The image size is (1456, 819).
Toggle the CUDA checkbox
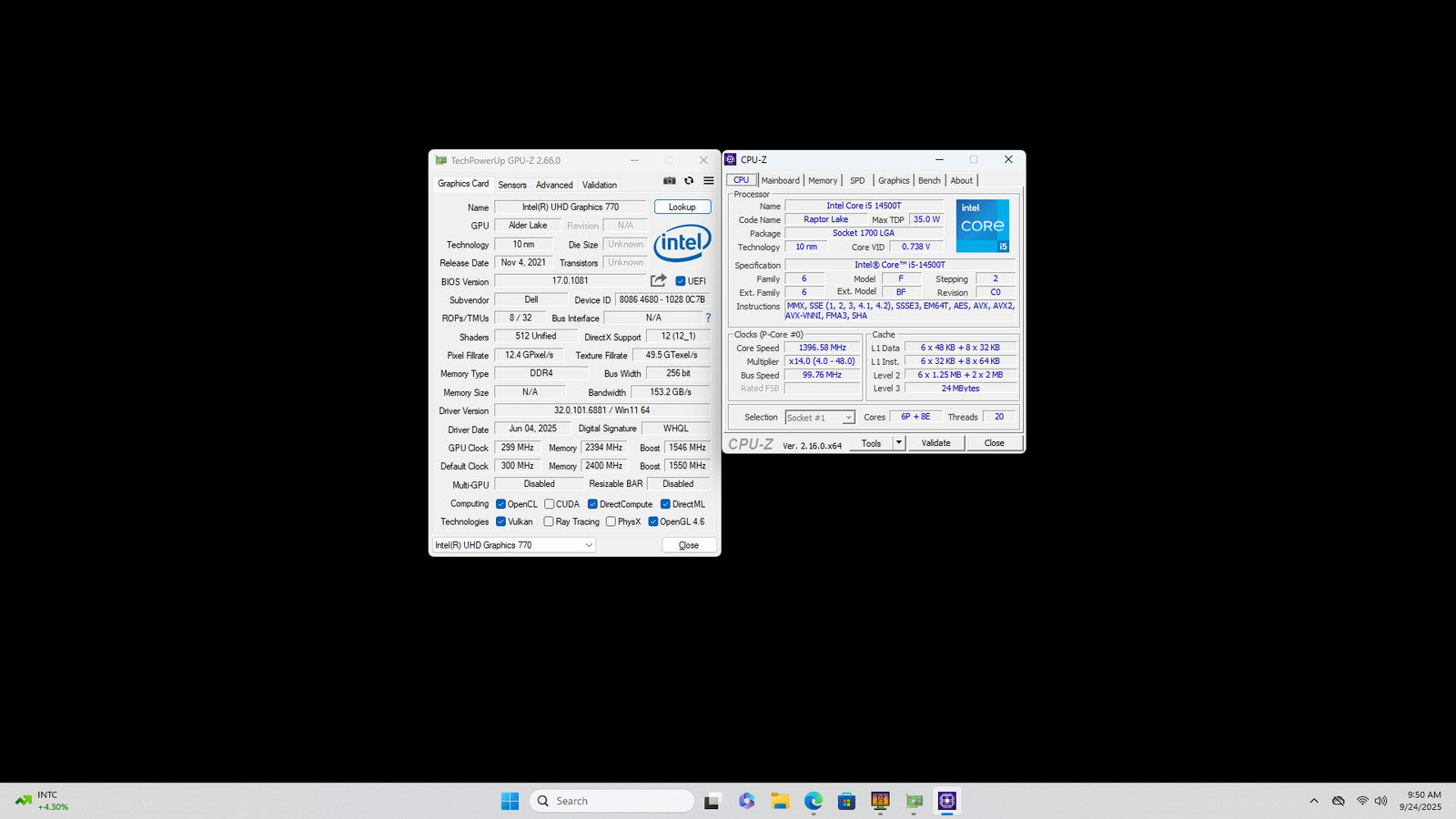pyautogui.click(x=550, y=504)
